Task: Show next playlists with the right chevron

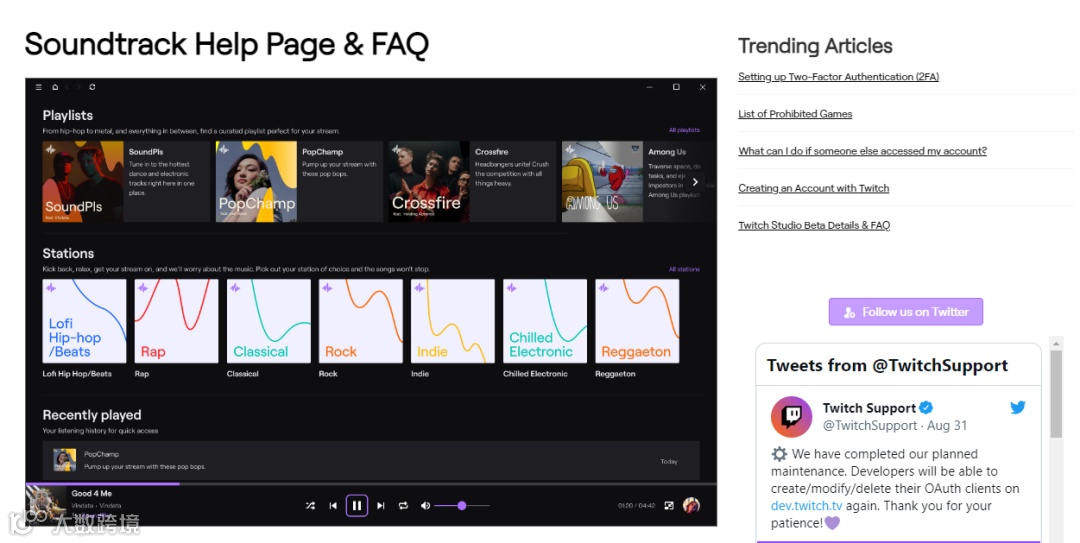Action: [x=695, y=182]
